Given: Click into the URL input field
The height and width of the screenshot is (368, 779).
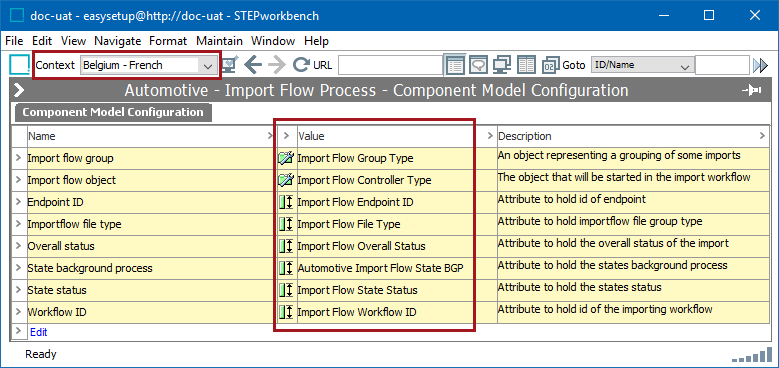Looking at the screenshot, I should [x=390, y=65].
